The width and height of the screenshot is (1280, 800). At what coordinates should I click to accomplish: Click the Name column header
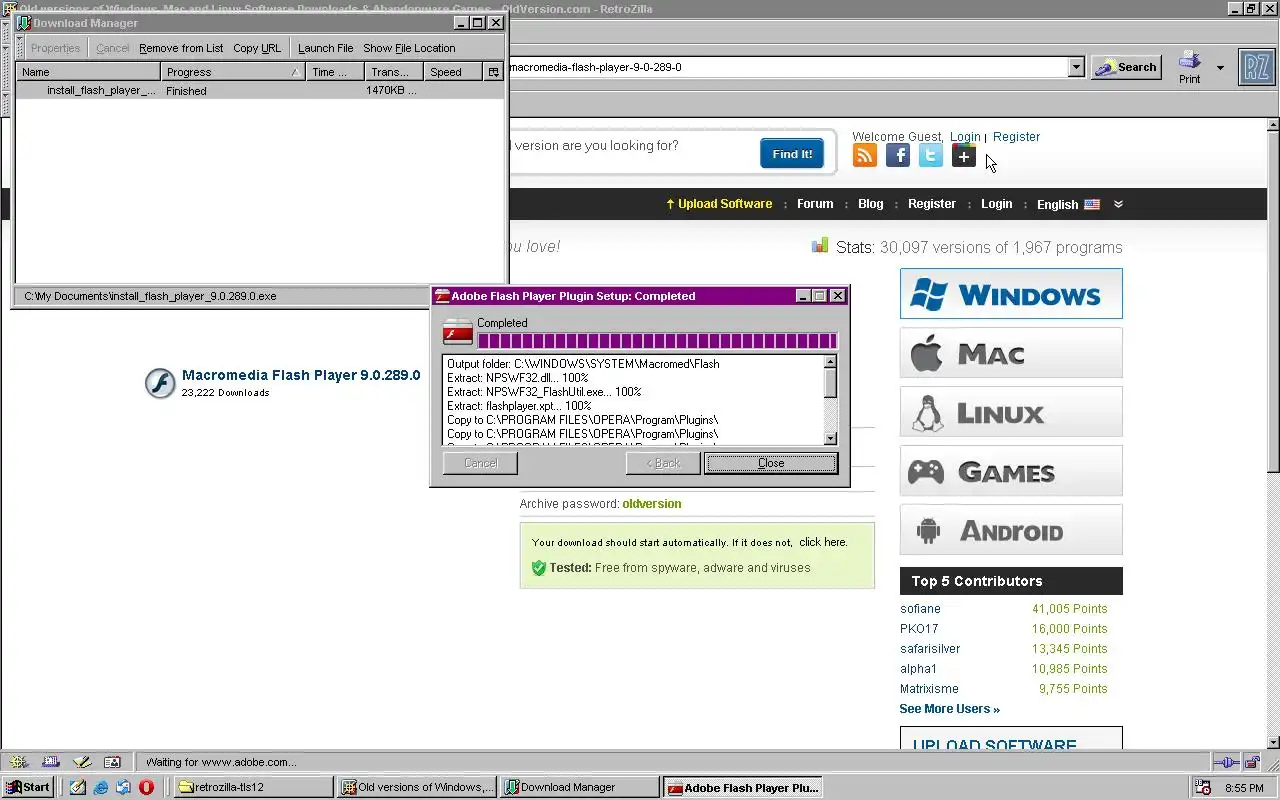pyautogui.click(x=88, y=72)
